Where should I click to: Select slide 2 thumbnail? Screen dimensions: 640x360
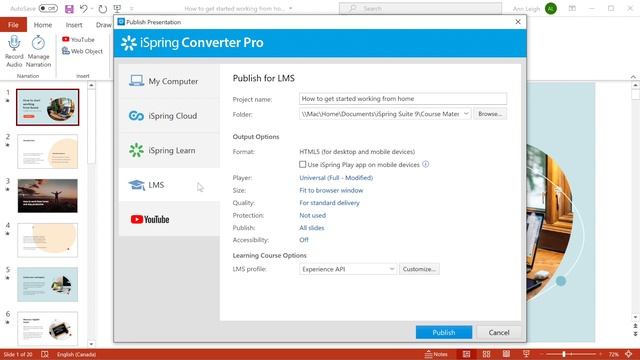coord(48,151)
